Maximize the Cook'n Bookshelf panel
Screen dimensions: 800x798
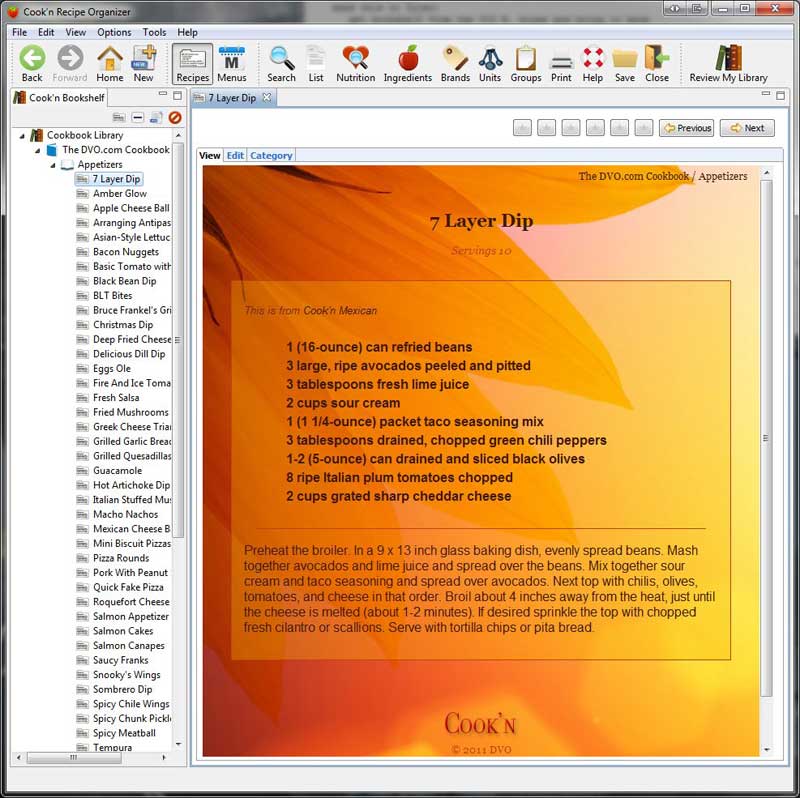tap(178, 95)
